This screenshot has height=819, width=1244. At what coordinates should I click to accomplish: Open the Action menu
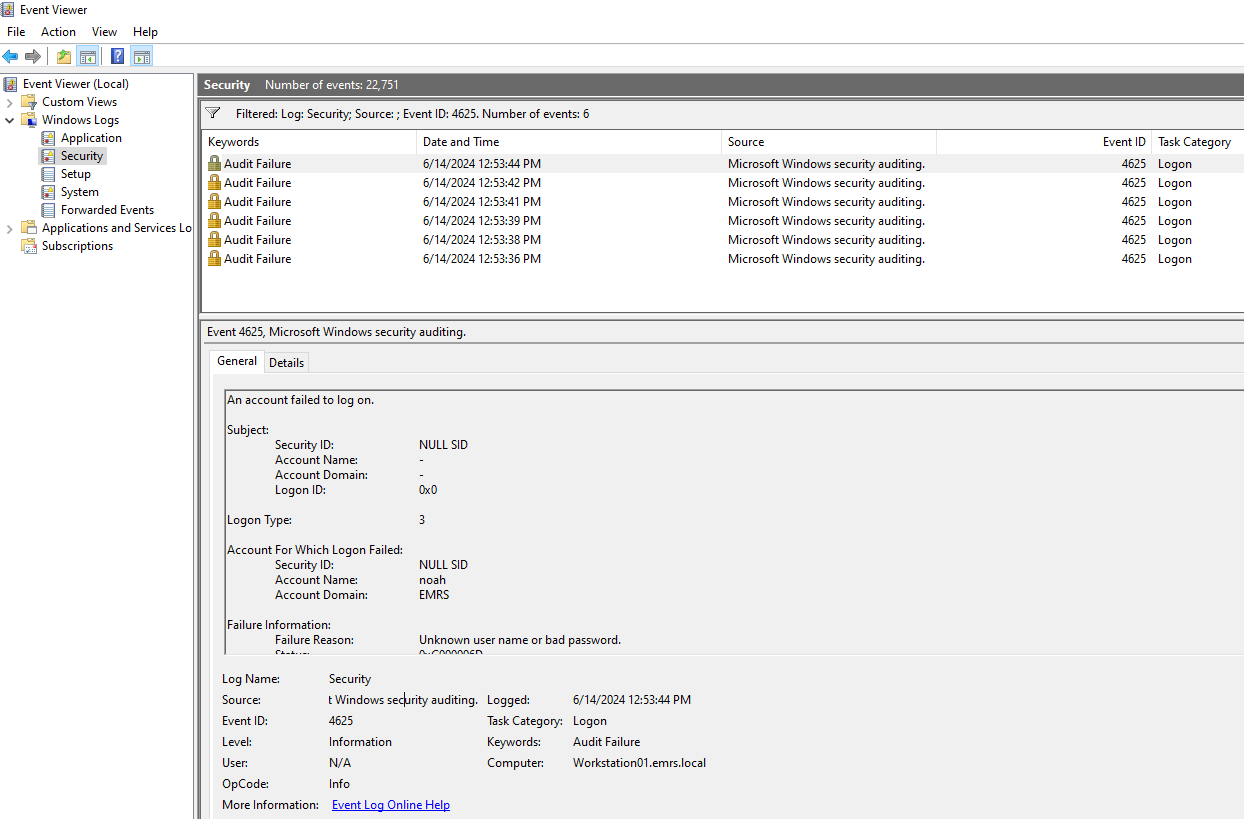coord(58,32)
